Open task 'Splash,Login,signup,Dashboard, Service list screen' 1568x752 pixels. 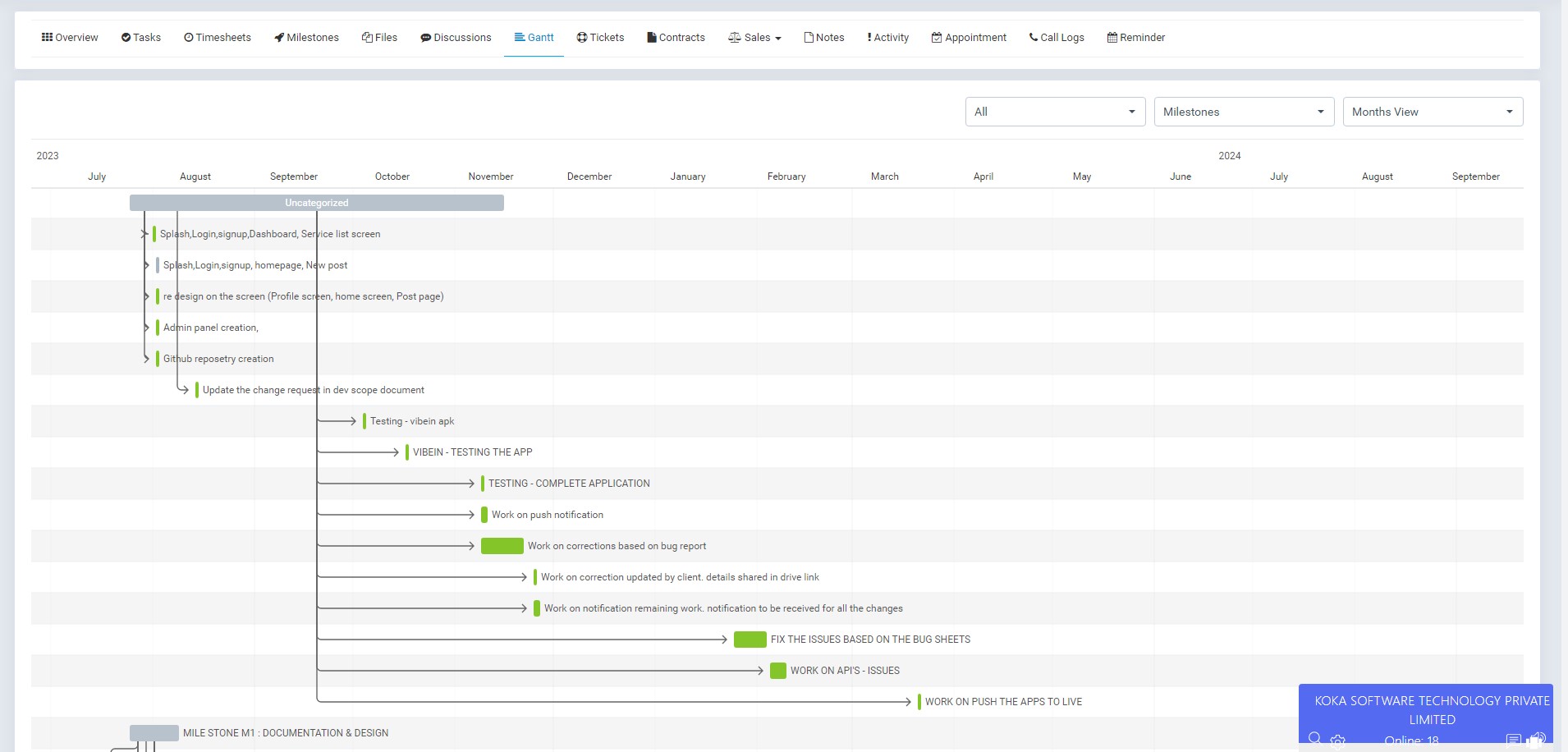click(x=270, y=234)
